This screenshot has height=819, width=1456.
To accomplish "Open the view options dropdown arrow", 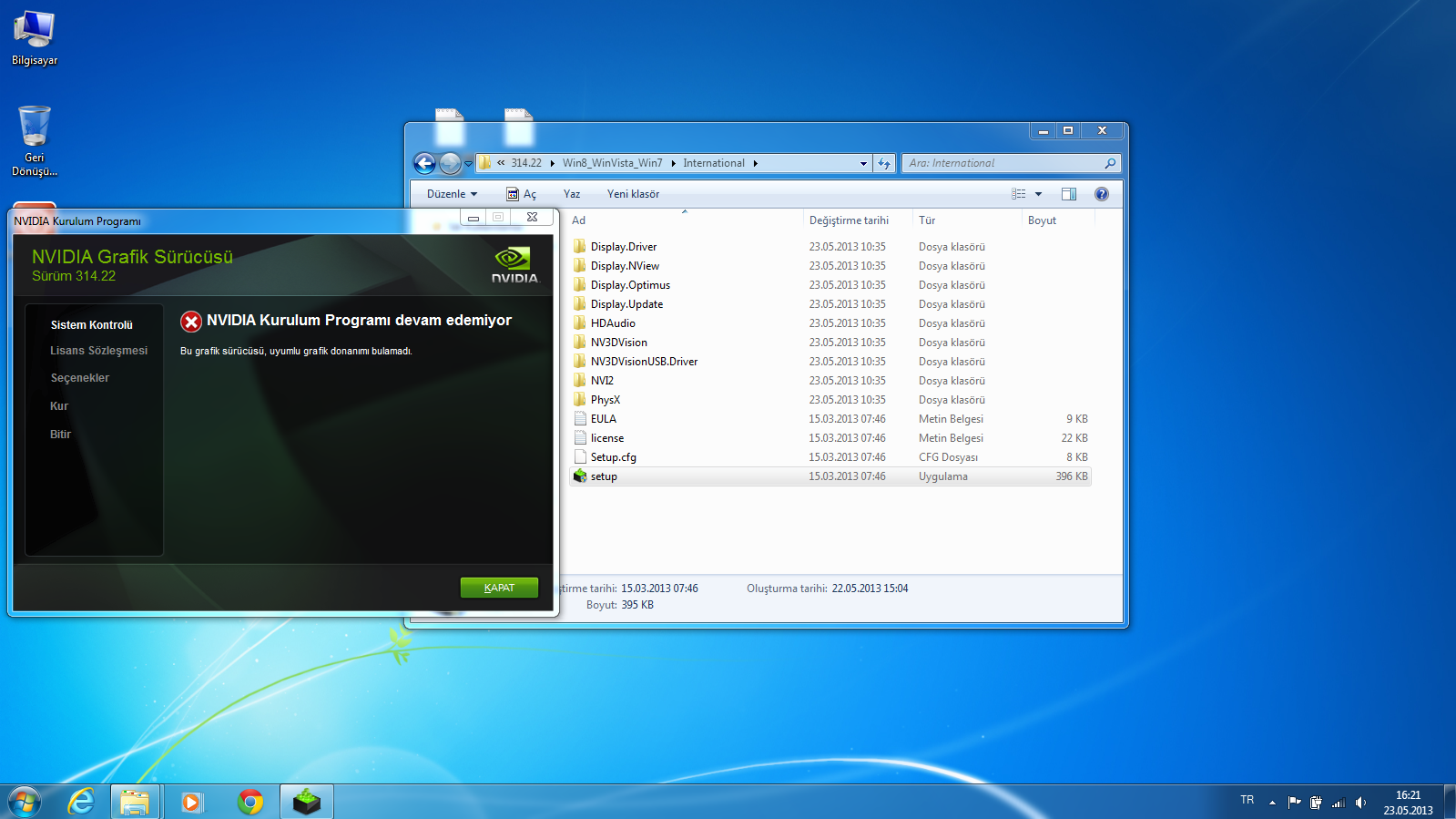I will click(1038, 194).
